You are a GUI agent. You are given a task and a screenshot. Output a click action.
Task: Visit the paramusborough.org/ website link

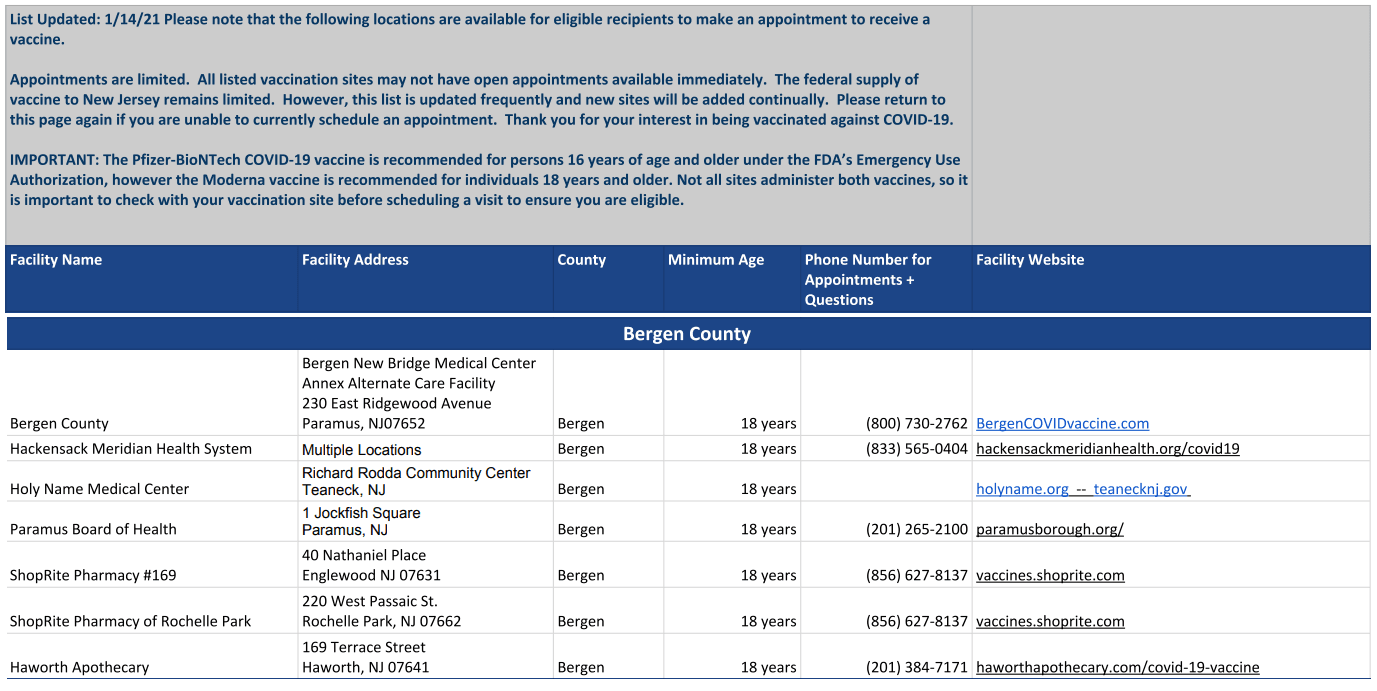[x=1049, y=529]
